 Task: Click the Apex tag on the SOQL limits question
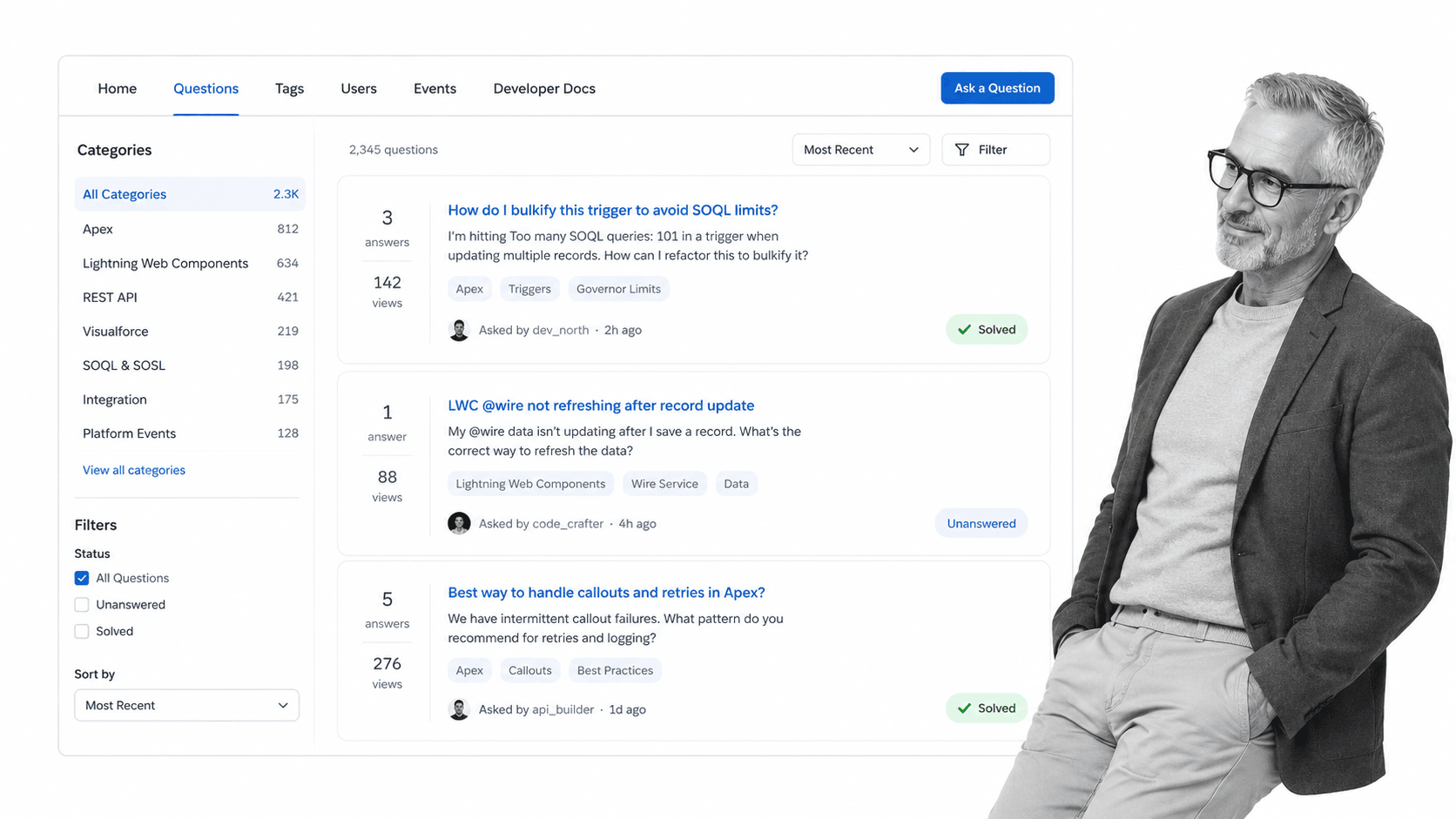coord(469,289)
